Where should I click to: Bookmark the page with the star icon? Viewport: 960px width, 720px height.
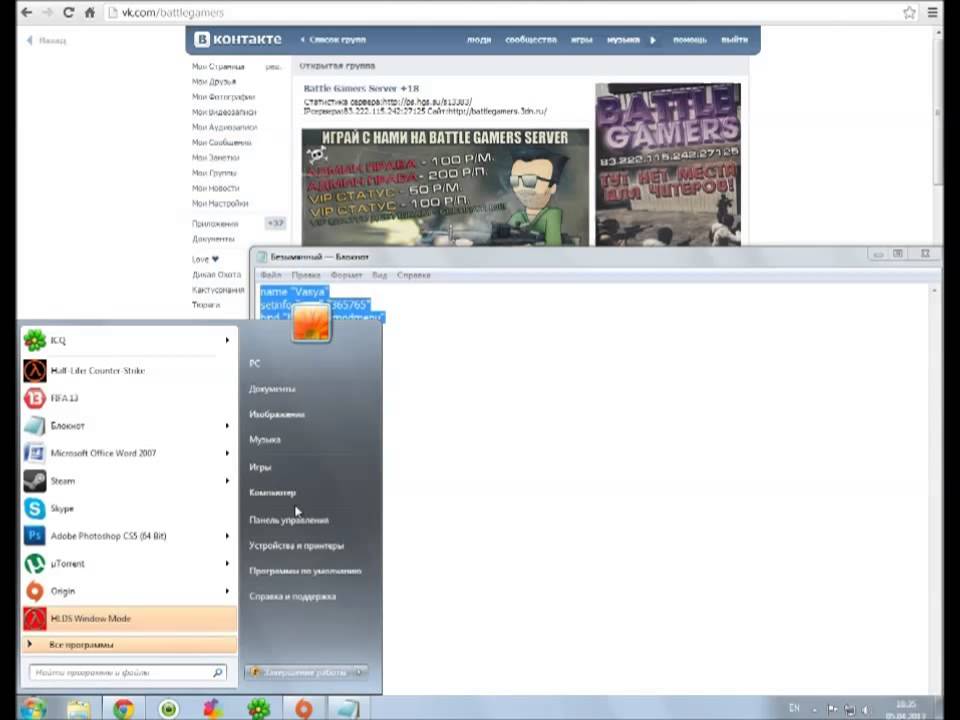[x=910, y=12]
